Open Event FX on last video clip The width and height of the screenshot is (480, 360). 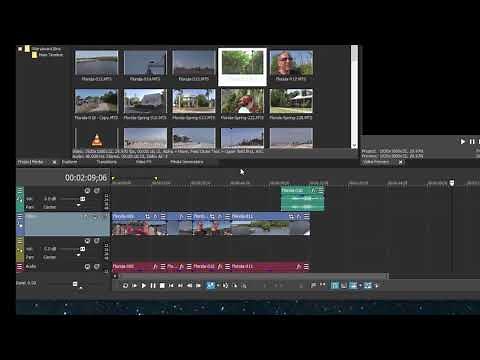click(299, 217)
